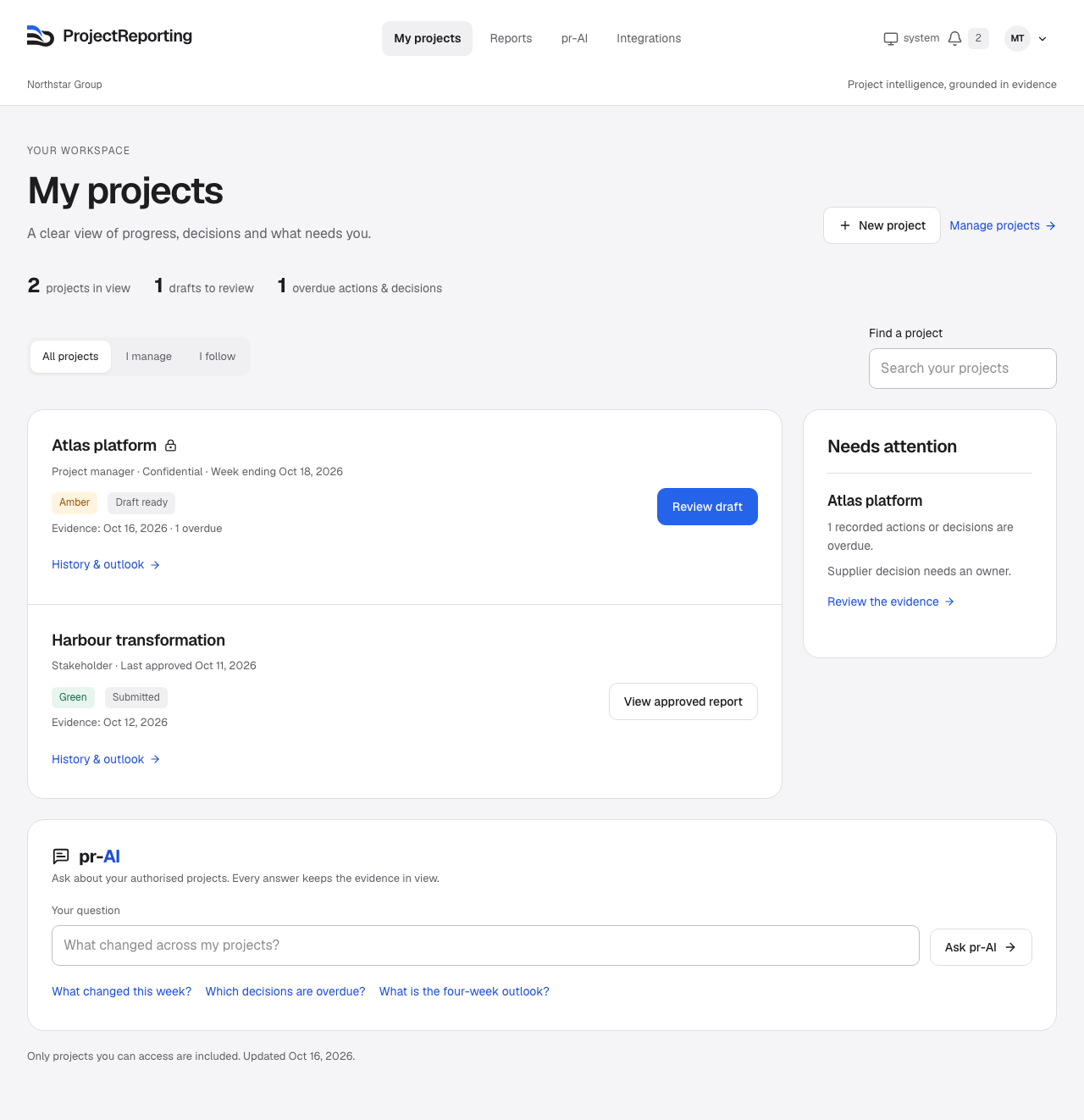
Task: Click the lock icon beside Atlas platform
Action: [170, 446]
